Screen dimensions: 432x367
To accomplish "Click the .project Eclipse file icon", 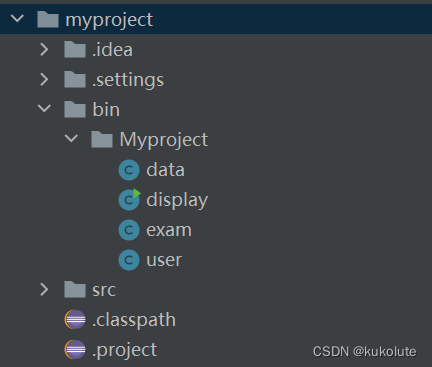I will point(75,349).
